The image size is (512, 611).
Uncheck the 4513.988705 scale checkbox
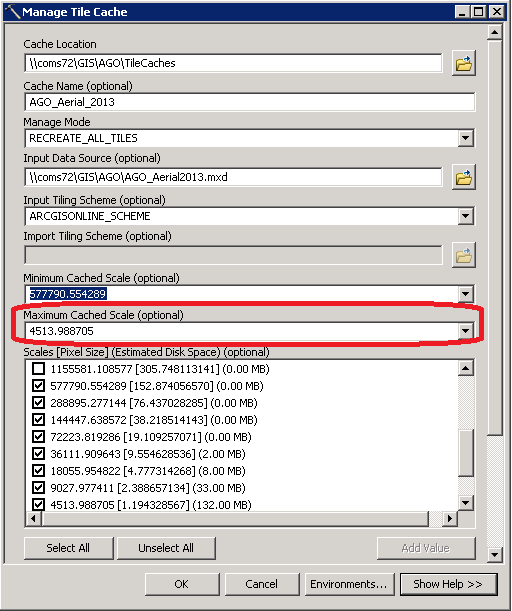38,505
